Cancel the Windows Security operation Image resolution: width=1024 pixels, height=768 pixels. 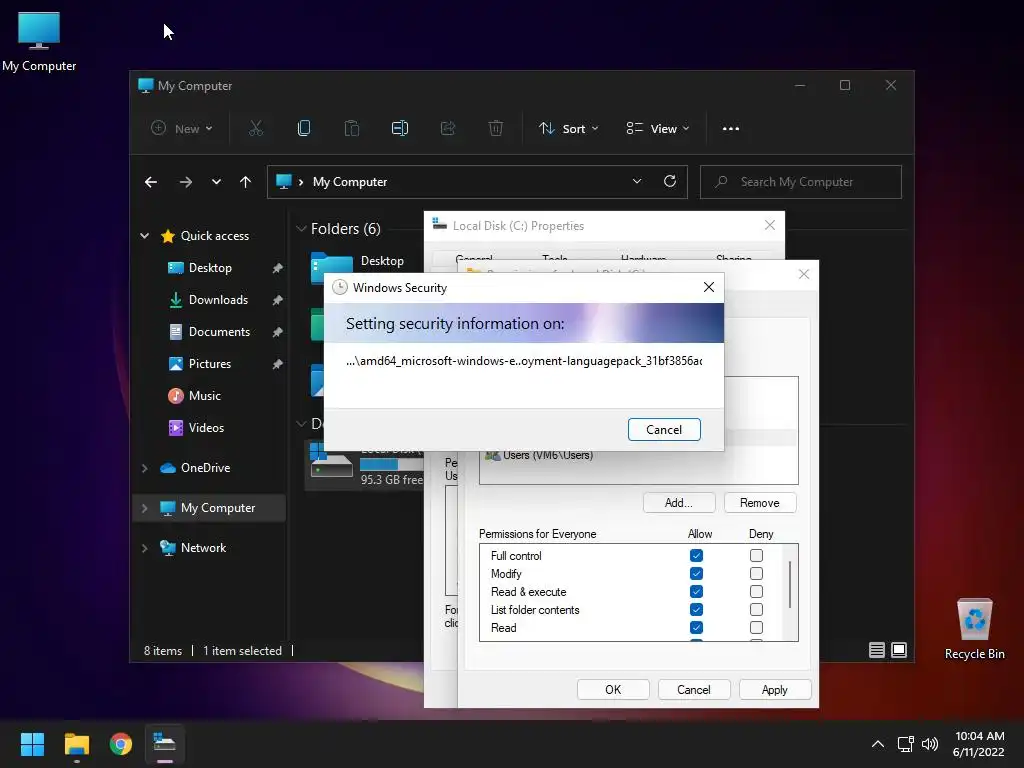(x=664, y=430)
